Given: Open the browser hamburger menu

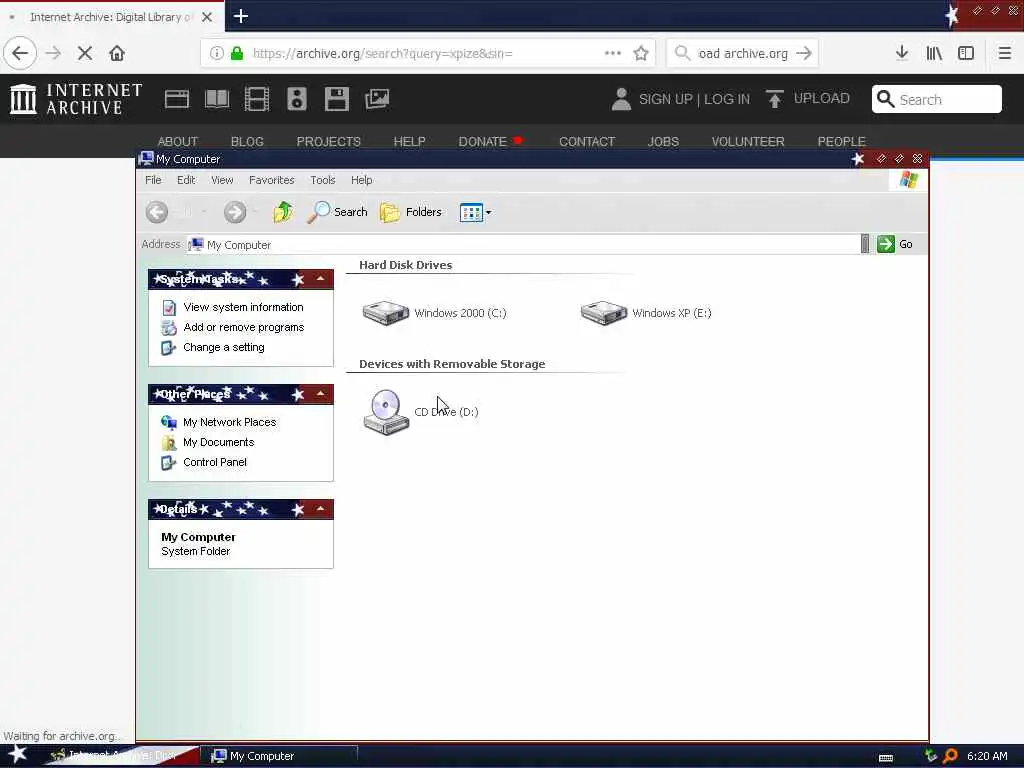Looking at the screenshot, I should 1004,54.
